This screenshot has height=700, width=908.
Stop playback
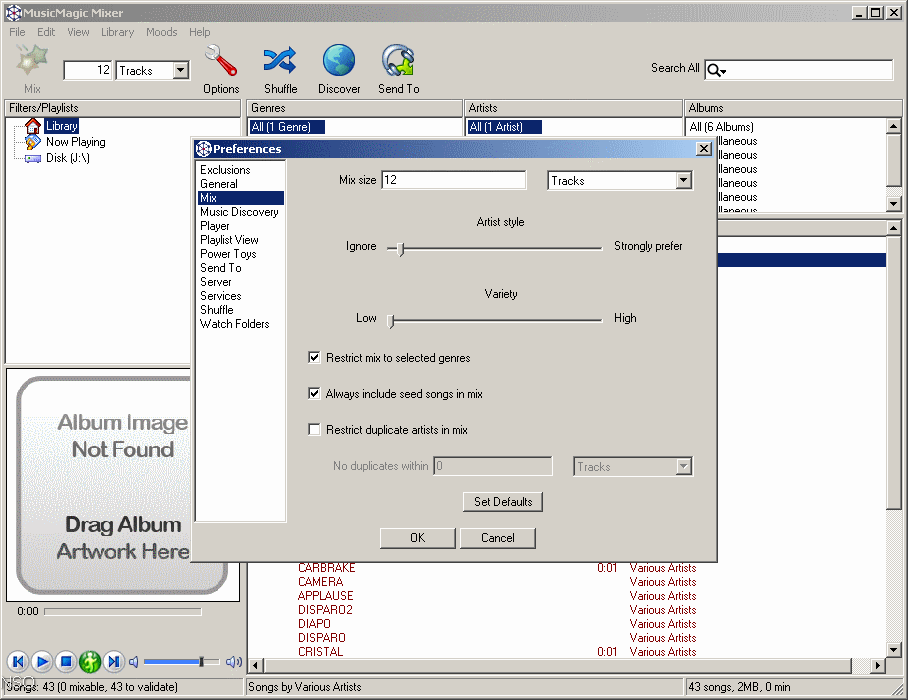(x=66, y=661)
